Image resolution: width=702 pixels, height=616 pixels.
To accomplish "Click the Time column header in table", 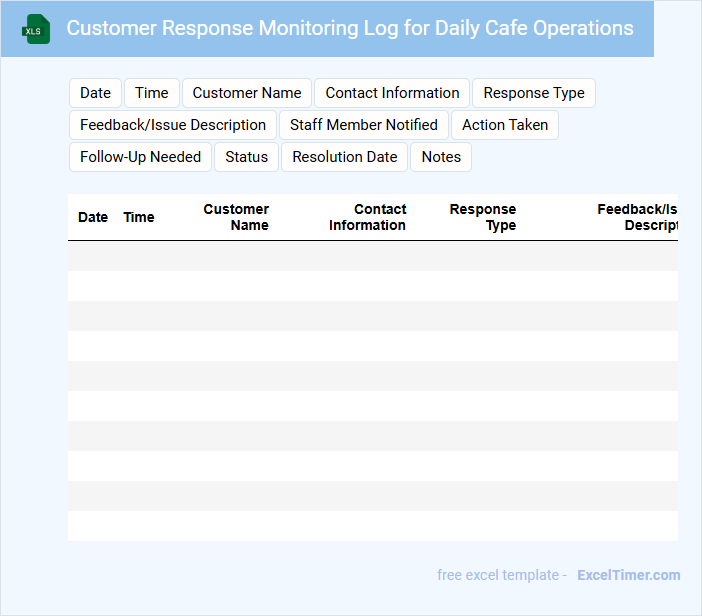I will [x=139, y=217].
